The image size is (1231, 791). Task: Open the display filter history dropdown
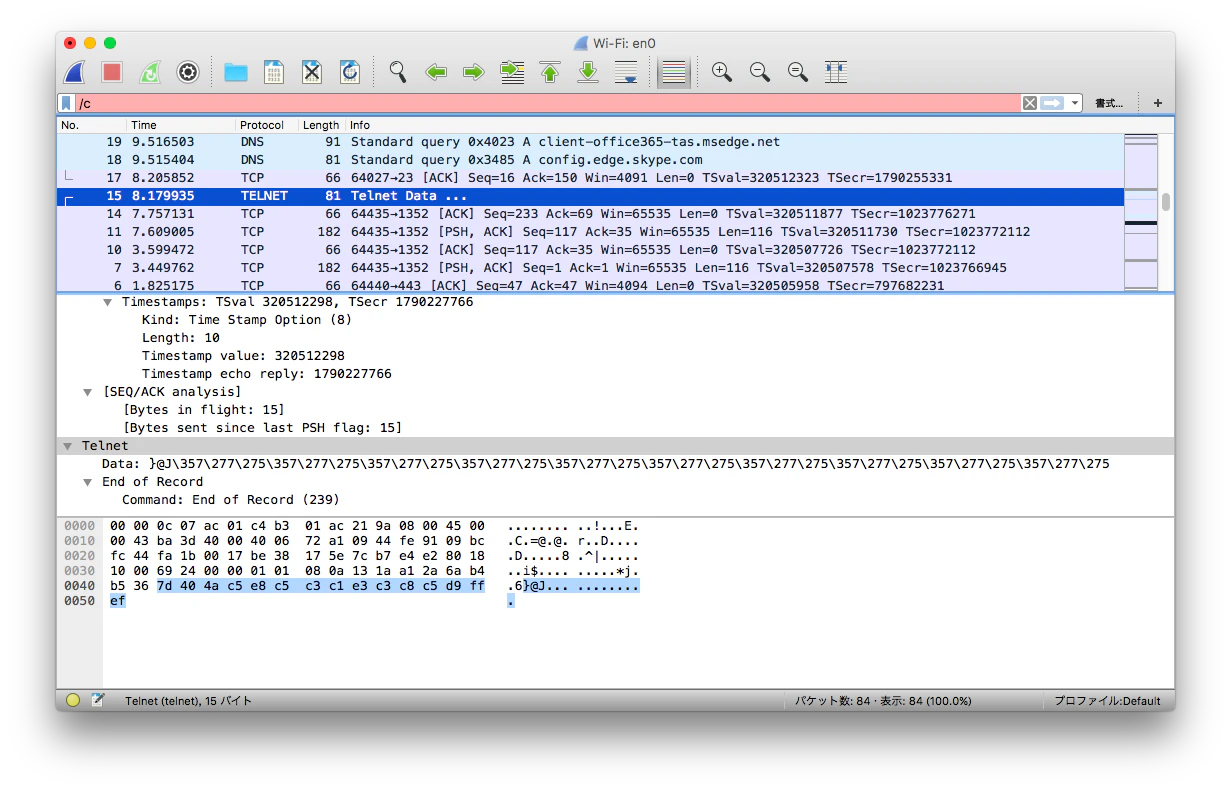point(1075,103)
